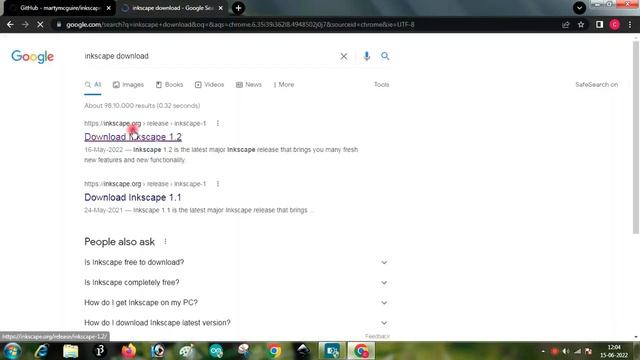Click Feedback link below questions

377,336
